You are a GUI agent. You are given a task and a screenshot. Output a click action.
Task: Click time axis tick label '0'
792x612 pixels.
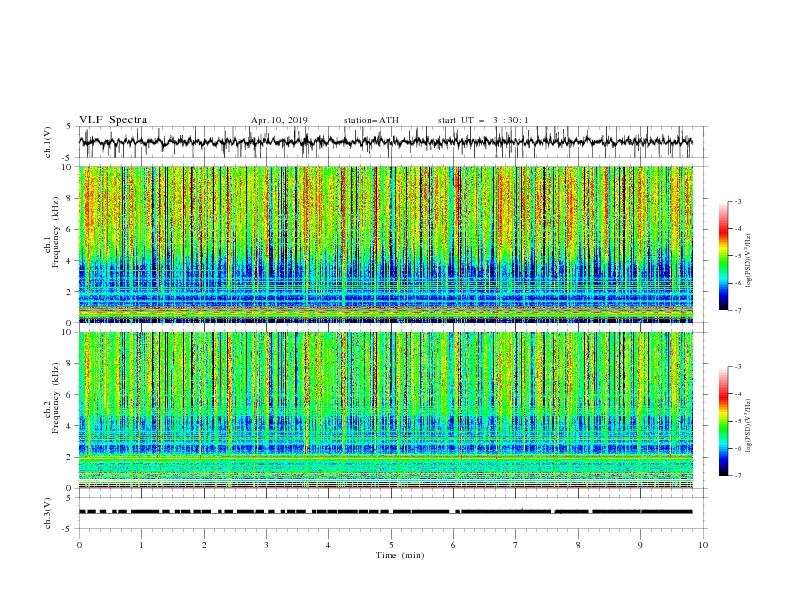[x=79, y=545]
